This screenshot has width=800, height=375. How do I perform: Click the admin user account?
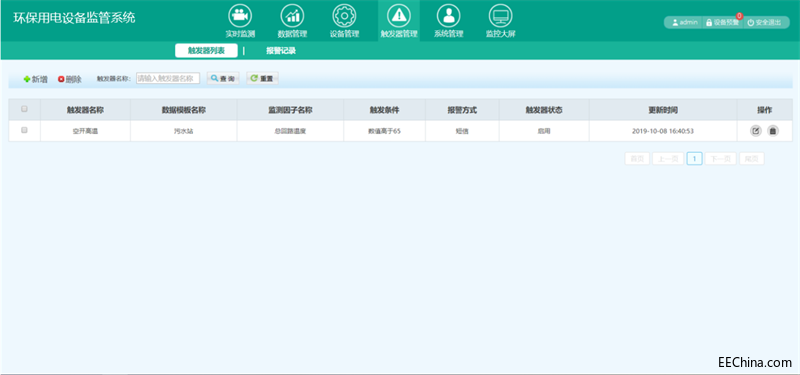[685, 23]
